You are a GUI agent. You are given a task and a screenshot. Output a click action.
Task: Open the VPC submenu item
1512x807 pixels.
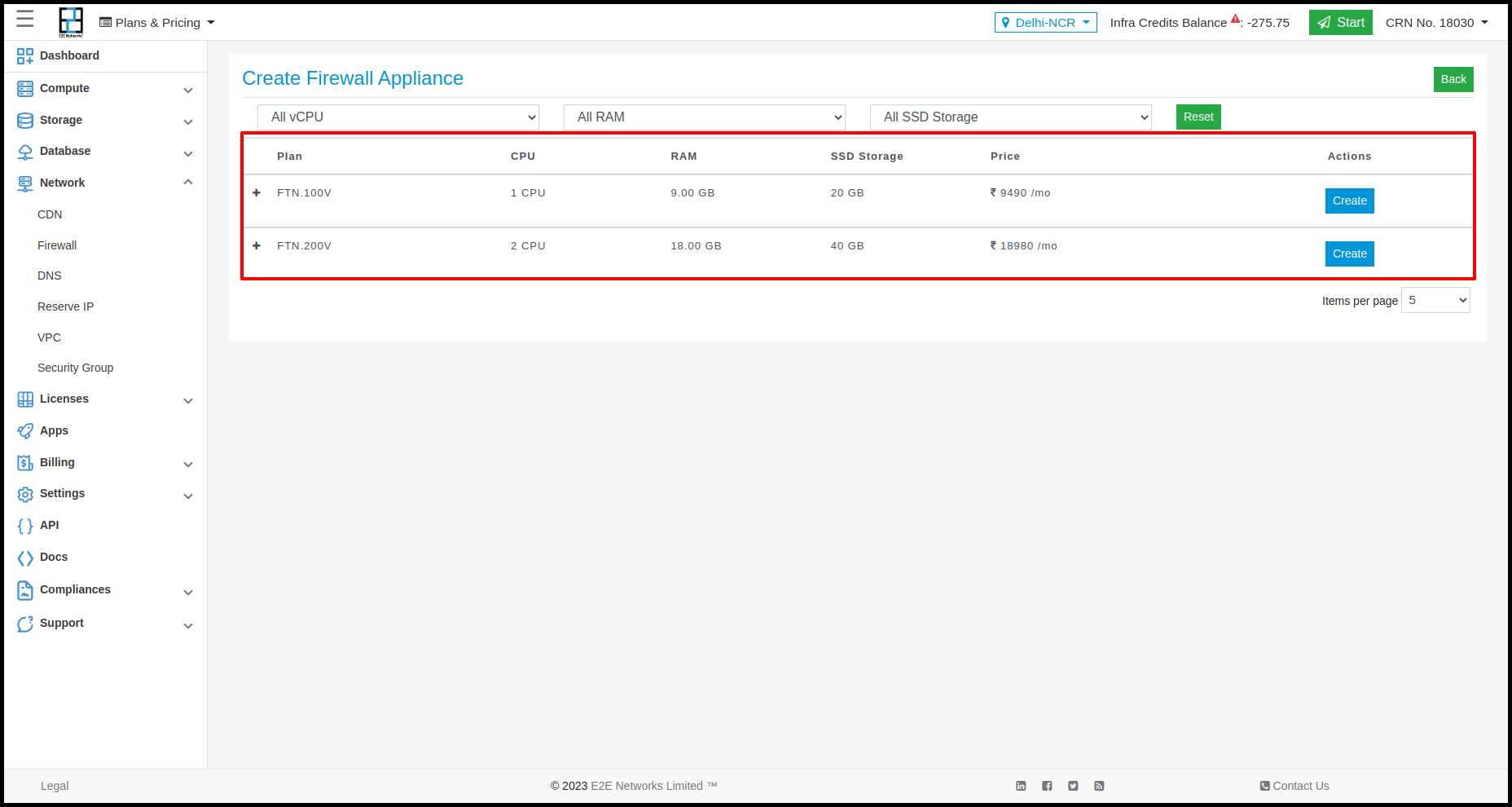pyautogui.click(x=49, y=337)
